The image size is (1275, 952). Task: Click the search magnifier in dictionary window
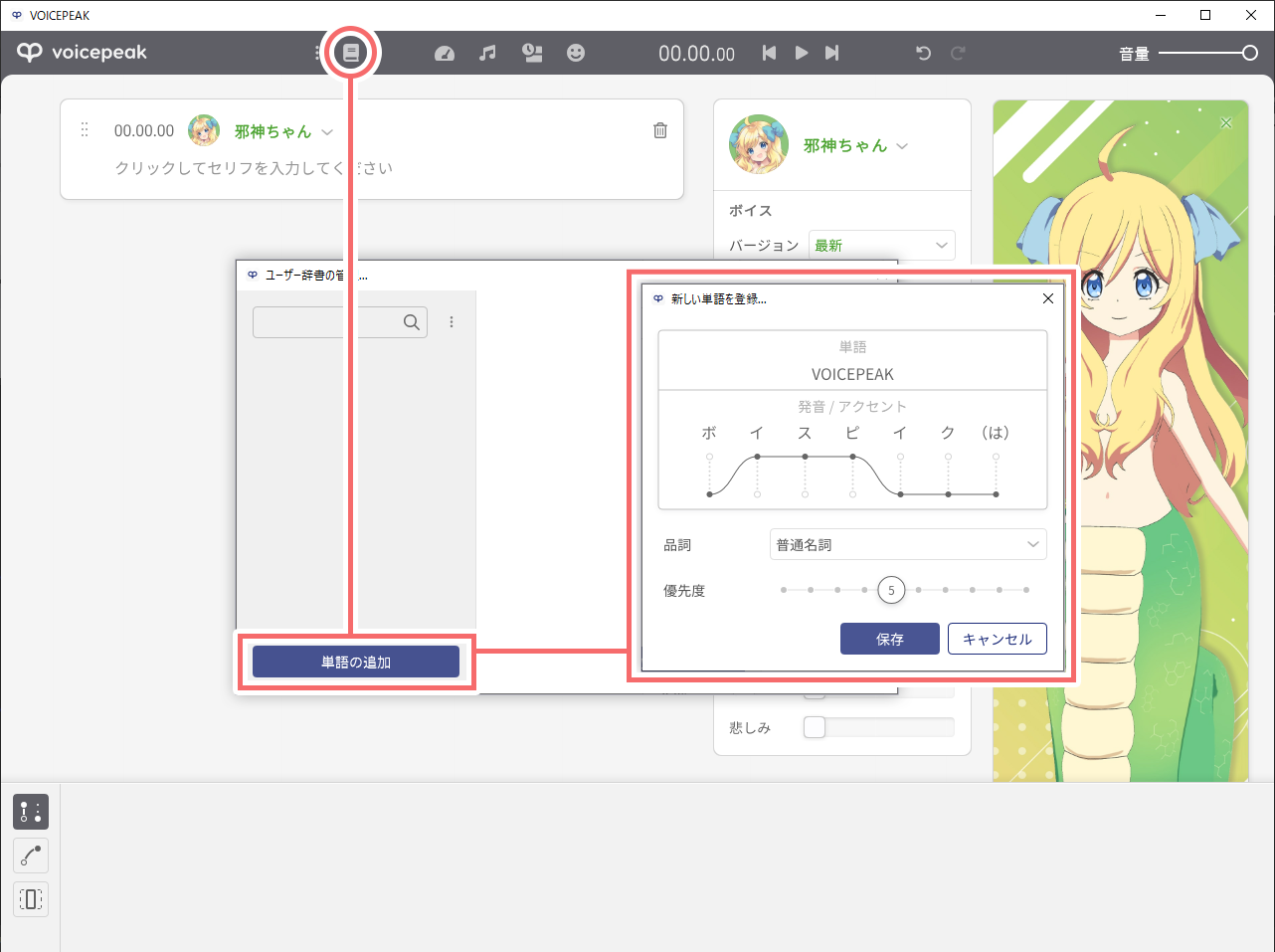coord(412,322)
